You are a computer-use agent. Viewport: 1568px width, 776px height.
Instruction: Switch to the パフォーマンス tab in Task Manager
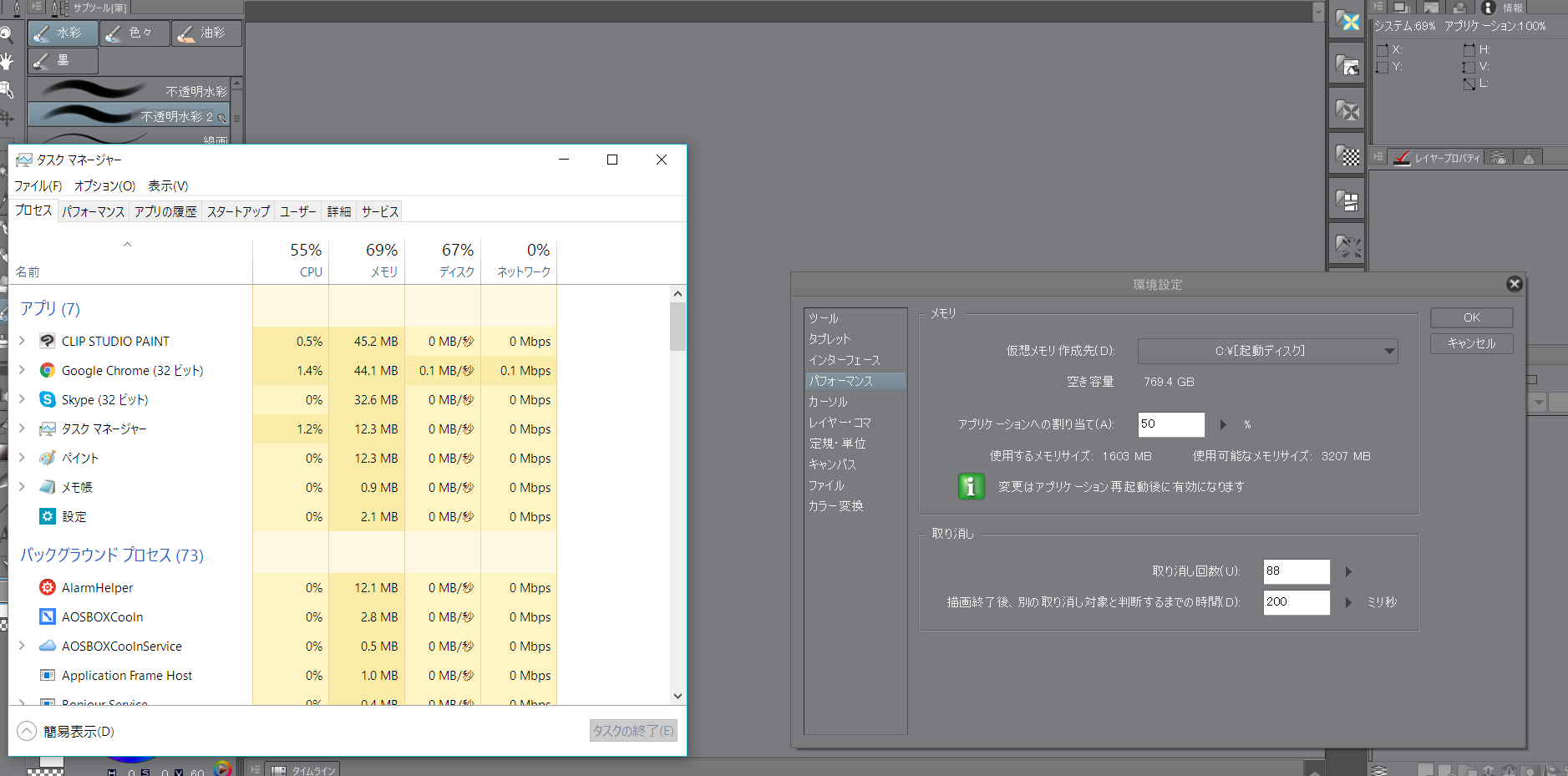[x=93, y=212]
